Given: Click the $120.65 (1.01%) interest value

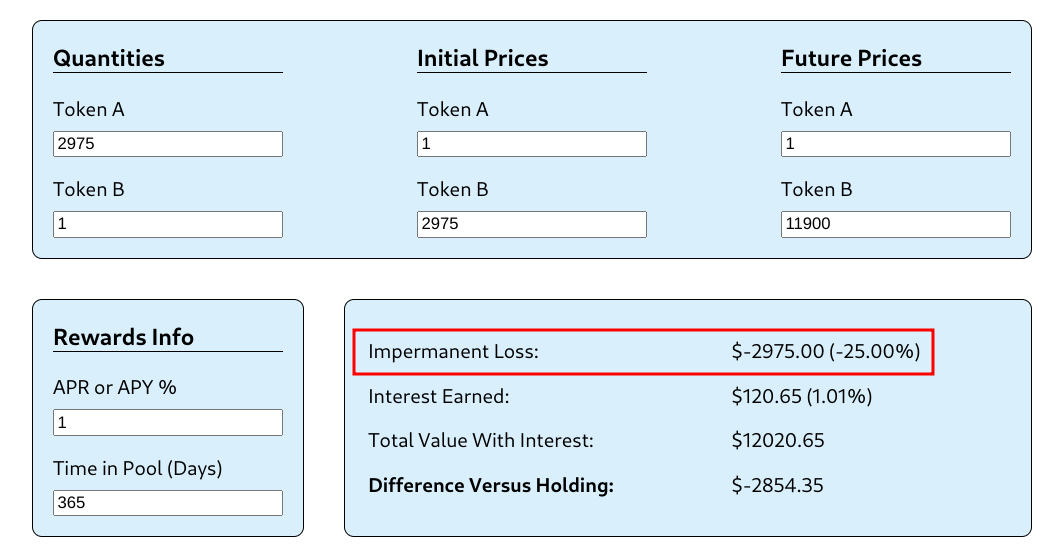Looking at the screenshot, I should pyautogui.click(x=802, y=397).
